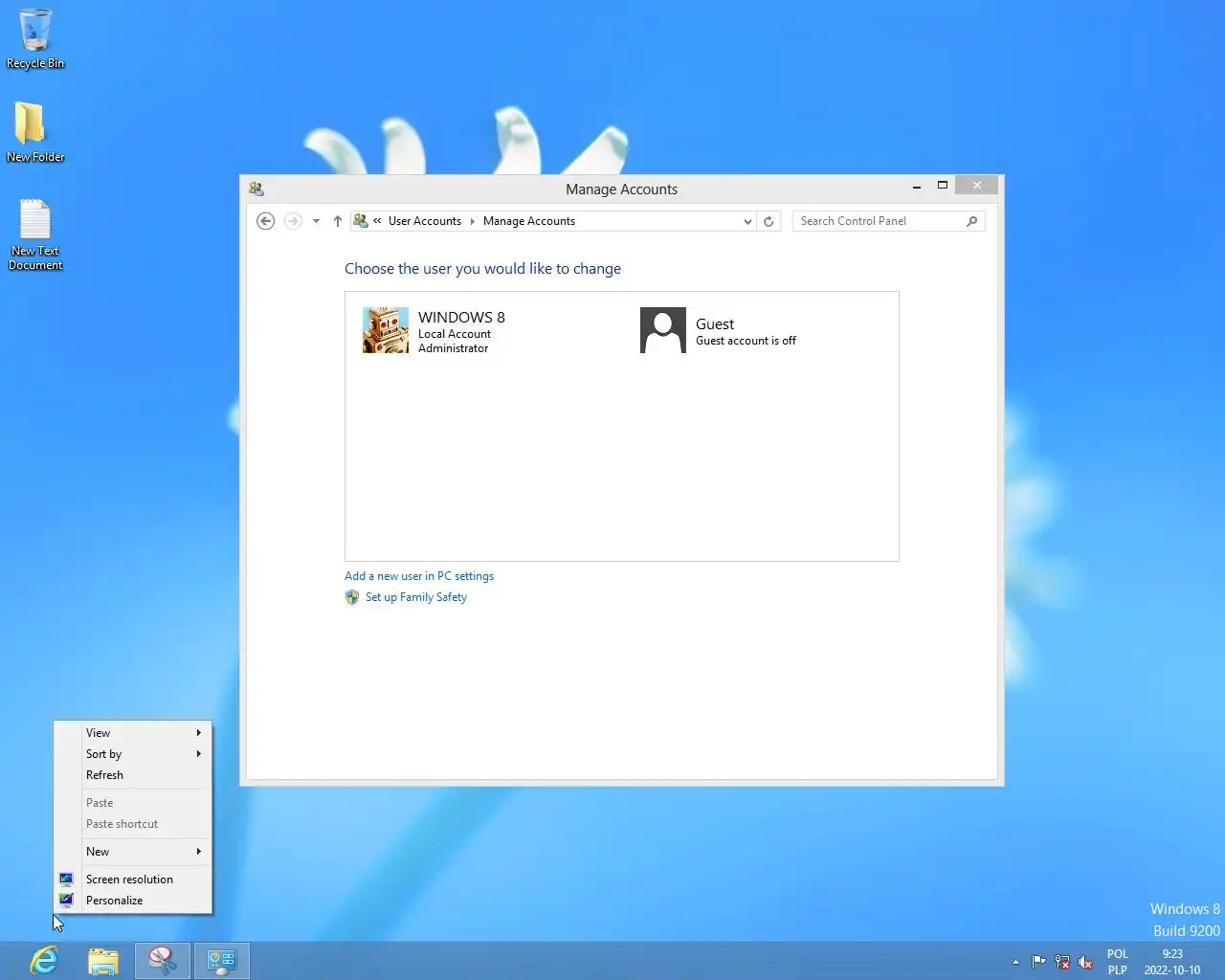Select Screen resolution in context menu
This screenshot has height=980, width=1225.
coord(133,880)
